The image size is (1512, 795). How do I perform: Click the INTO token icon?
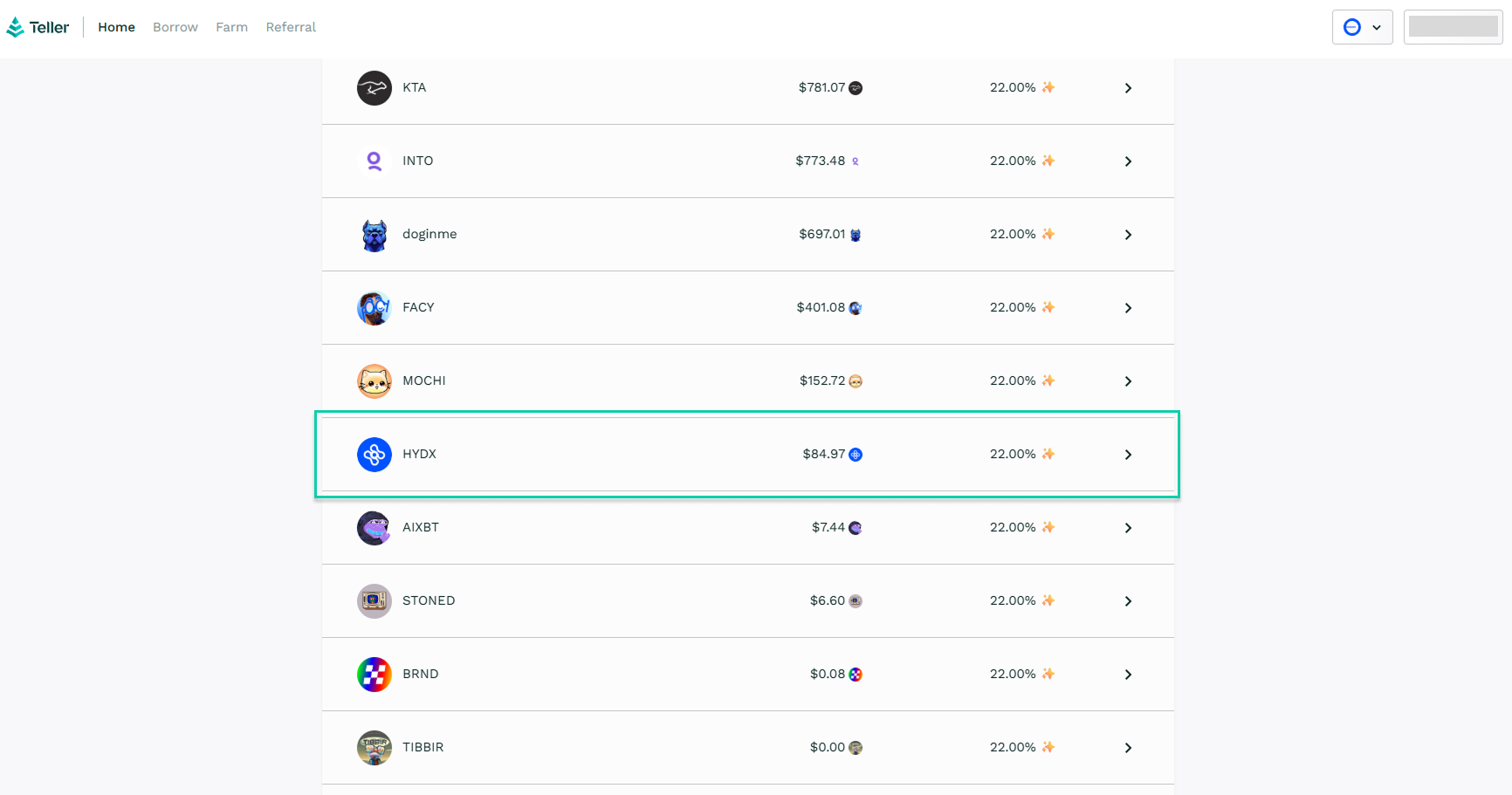coord(374,161)
